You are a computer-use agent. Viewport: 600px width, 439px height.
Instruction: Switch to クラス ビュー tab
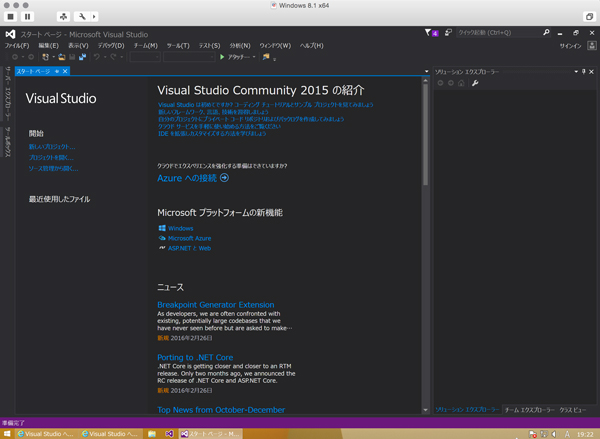pos(572,410)
